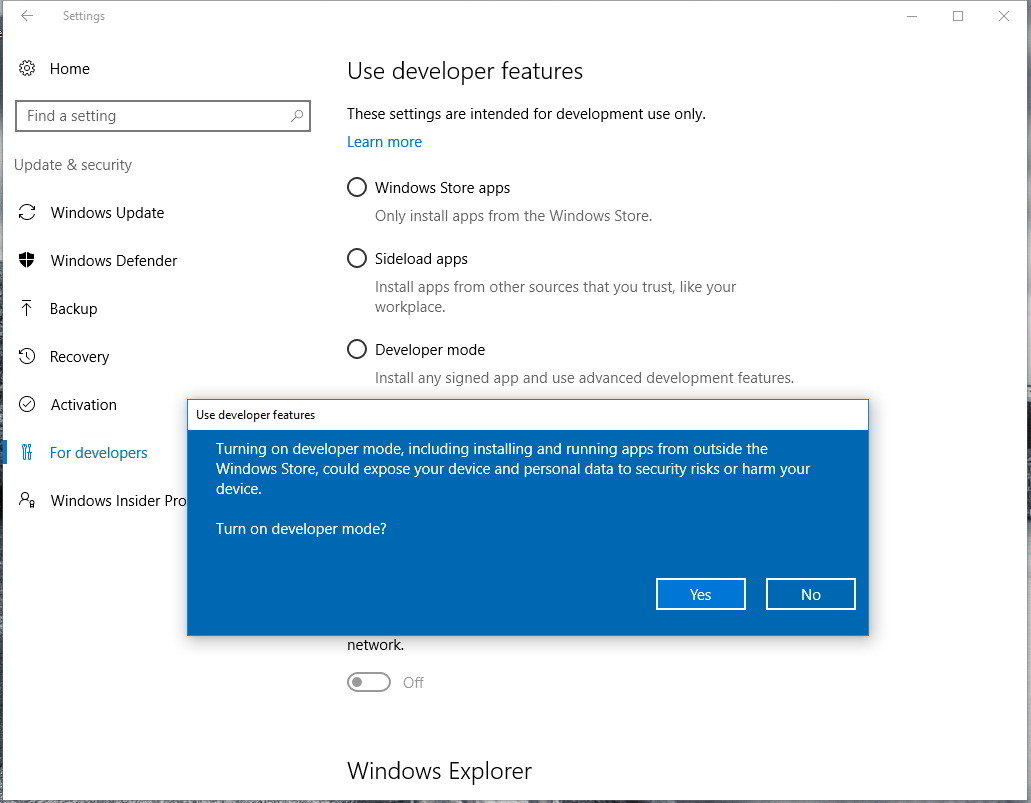Click the Find a setting search box
This screenshot has width=1031, height=803.
pos(162,116)
